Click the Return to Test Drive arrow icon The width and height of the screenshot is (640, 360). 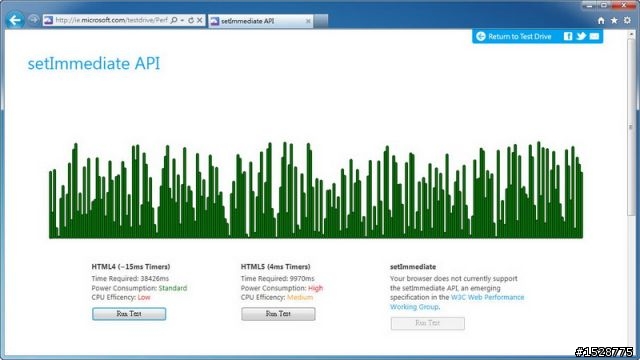coord(481,36)
